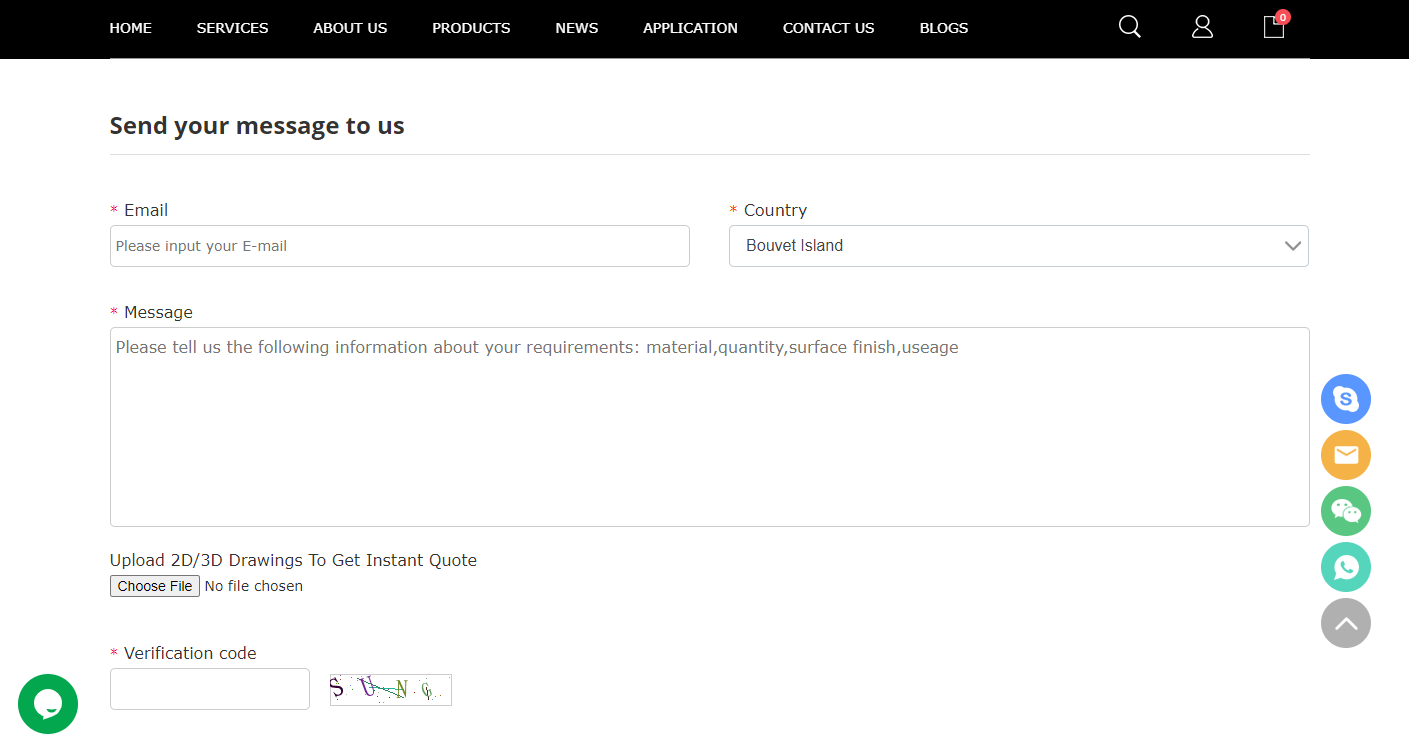Click the orange email envelope icon
1409x739 pixels.
click(x=1345, y=455)
